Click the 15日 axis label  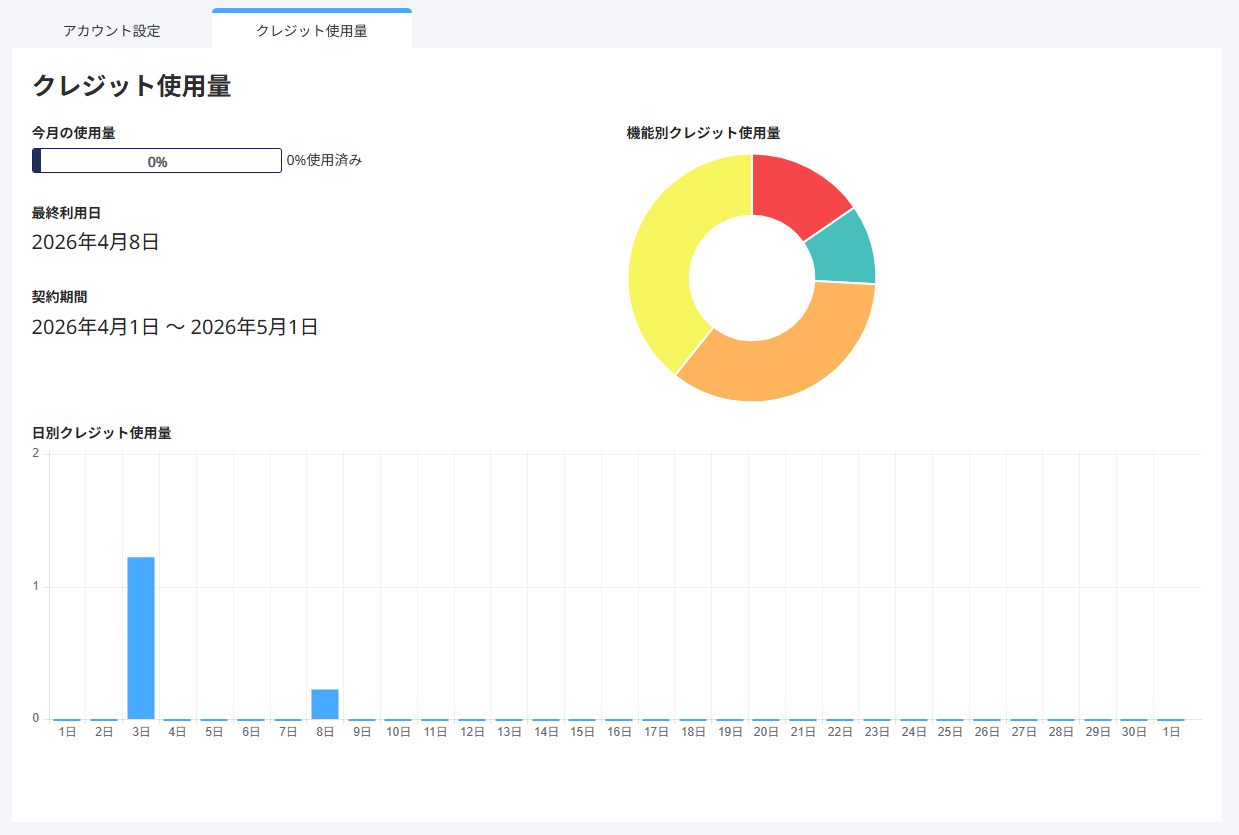tap(582, 732)
